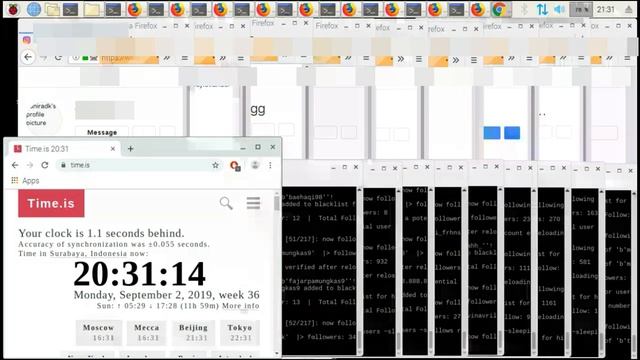Select the Beijing city tile
Screen dimensions: 640x360
(193, 332)
